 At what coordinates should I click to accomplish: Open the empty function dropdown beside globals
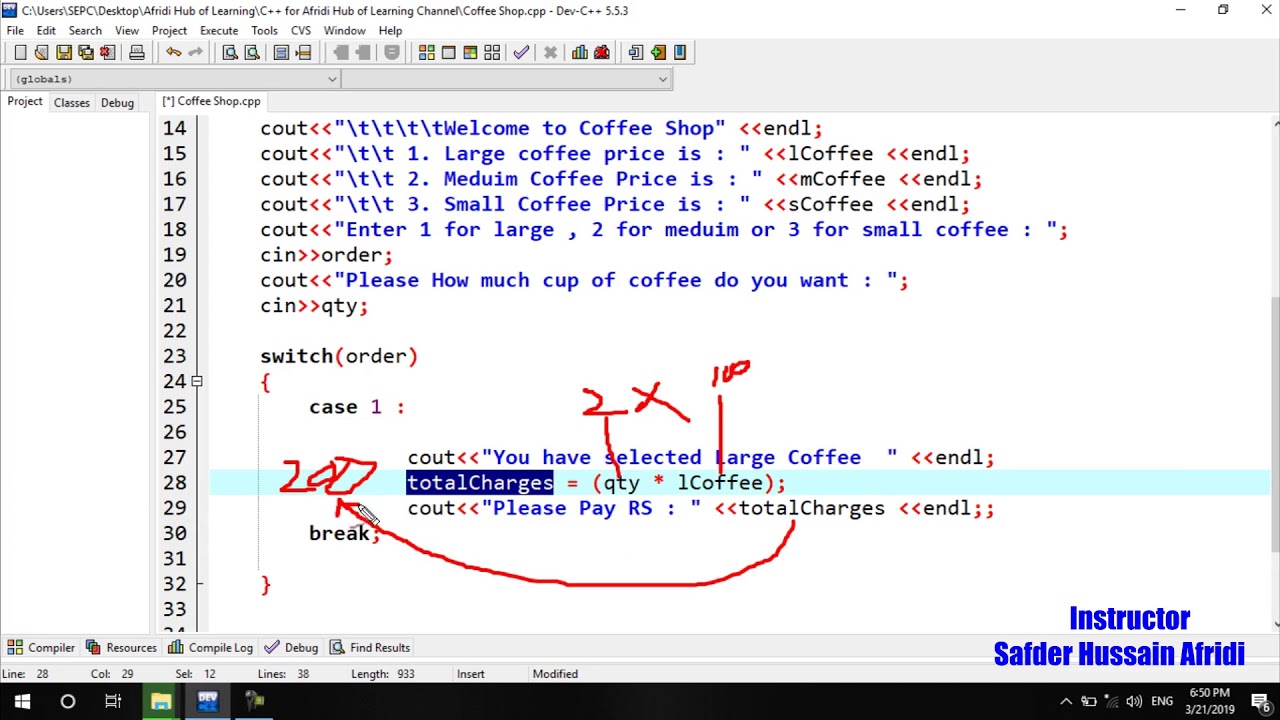point(506,79)
